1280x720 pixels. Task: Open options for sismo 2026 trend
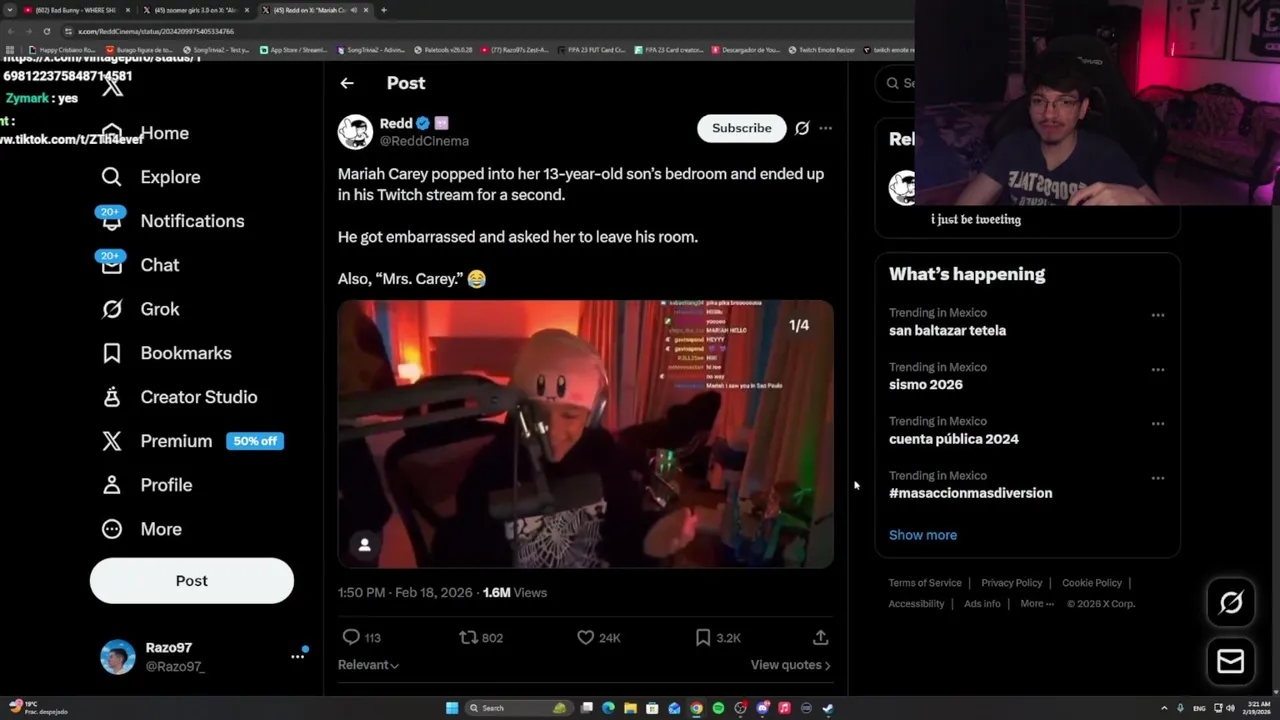tap(1158, 369)
